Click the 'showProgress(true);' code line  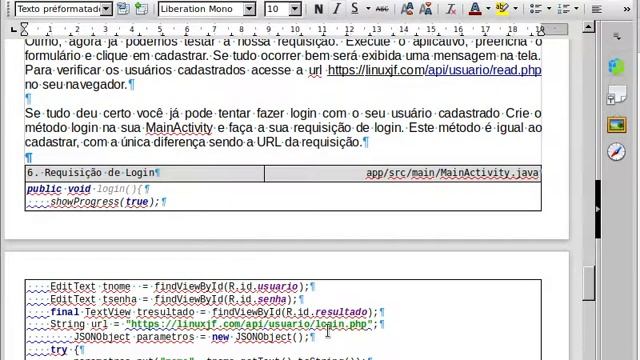pos(105,202)
